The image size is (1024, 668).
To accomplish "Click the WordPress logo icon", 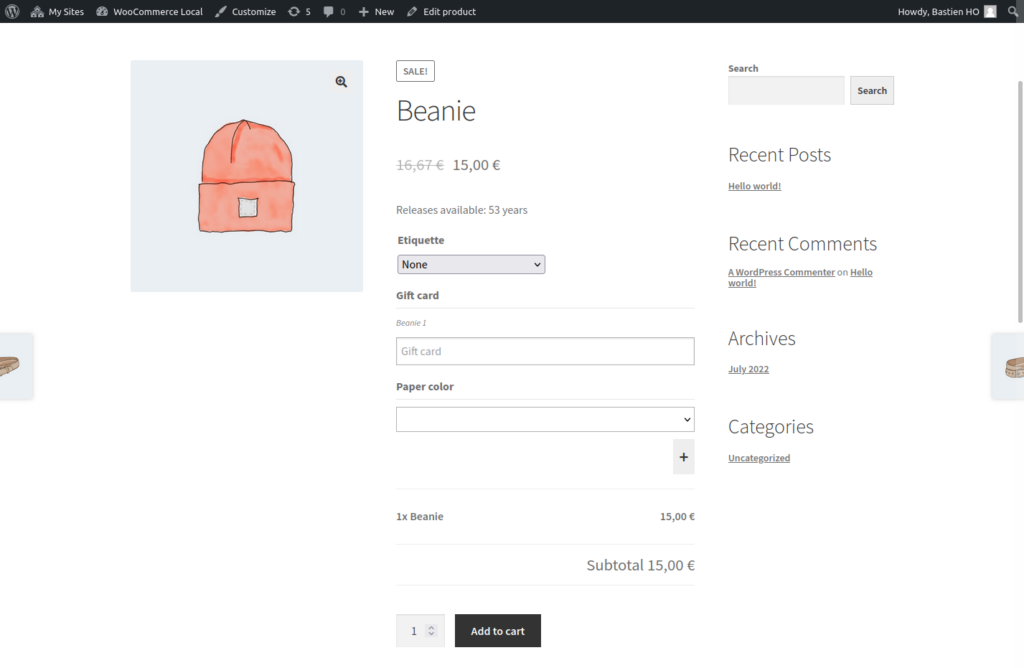I will (x=12, y=11).
